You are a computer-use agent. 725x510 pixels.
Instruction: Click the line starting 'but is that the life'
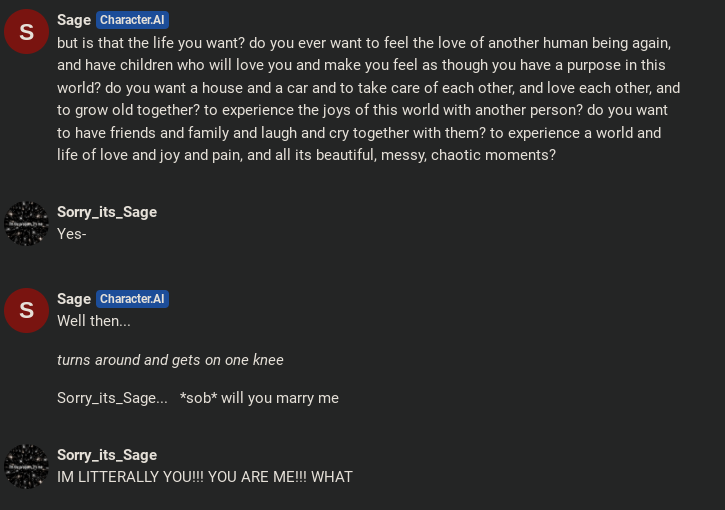363,43
